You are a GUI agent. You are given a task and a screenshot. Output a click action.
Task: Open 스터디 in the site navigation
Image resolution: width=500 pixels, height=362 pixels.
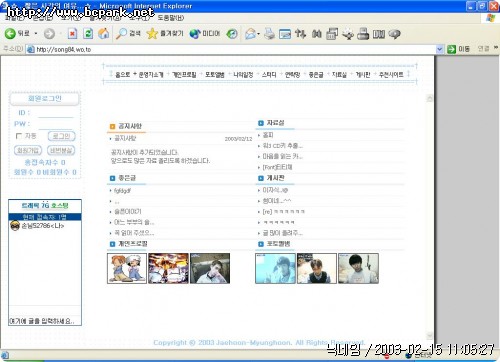(269, 75)
